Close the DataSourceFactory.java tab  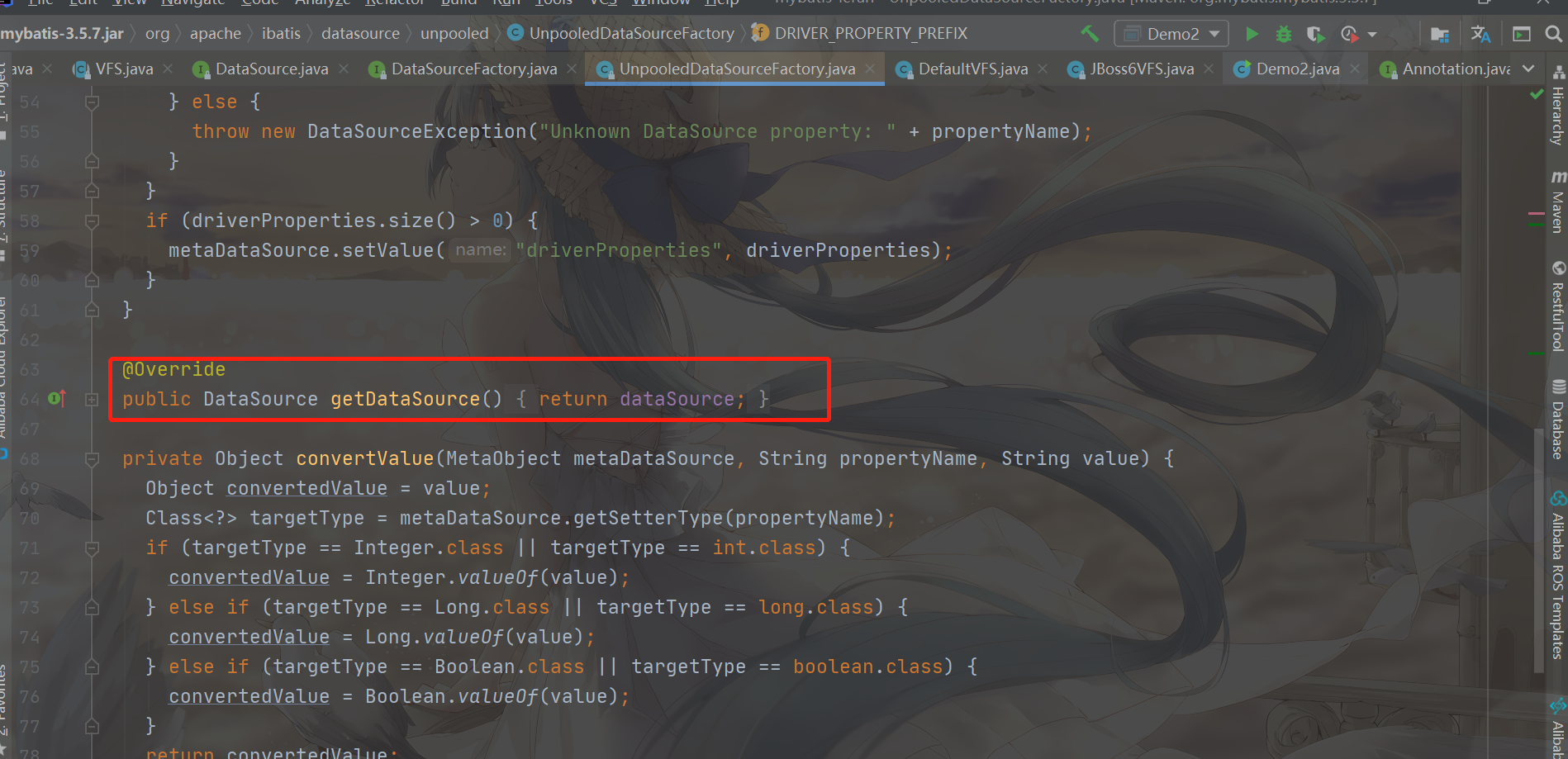click(572, 69)
